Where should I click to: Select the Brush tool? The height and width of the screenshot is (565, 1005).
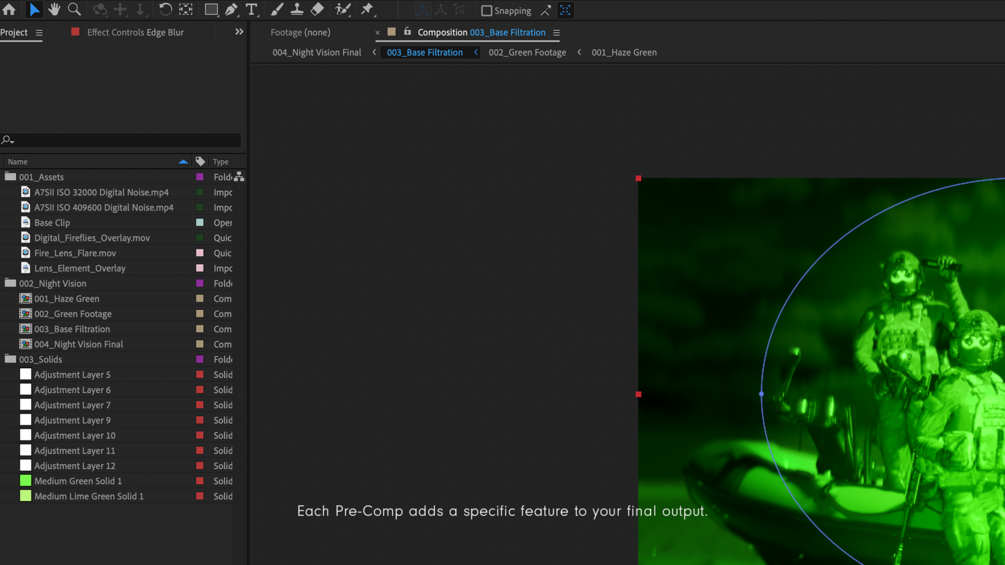click(x=277, y=10)
